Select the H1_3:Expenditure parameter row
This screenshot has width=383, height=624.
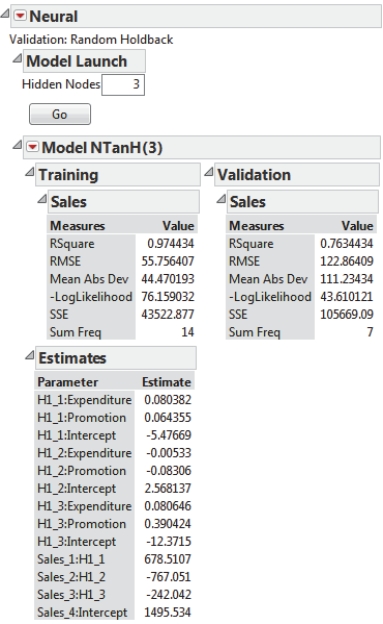coord(115,506)
